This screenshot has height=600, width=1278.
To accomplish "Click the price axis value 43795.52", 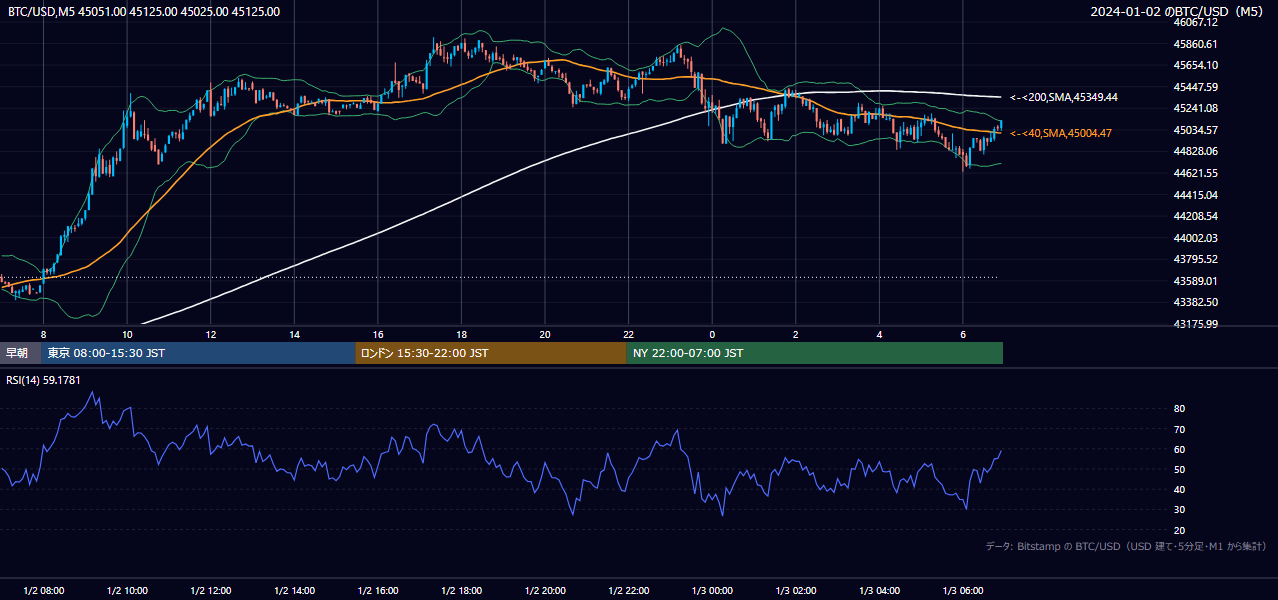I will click(1196, 259).
